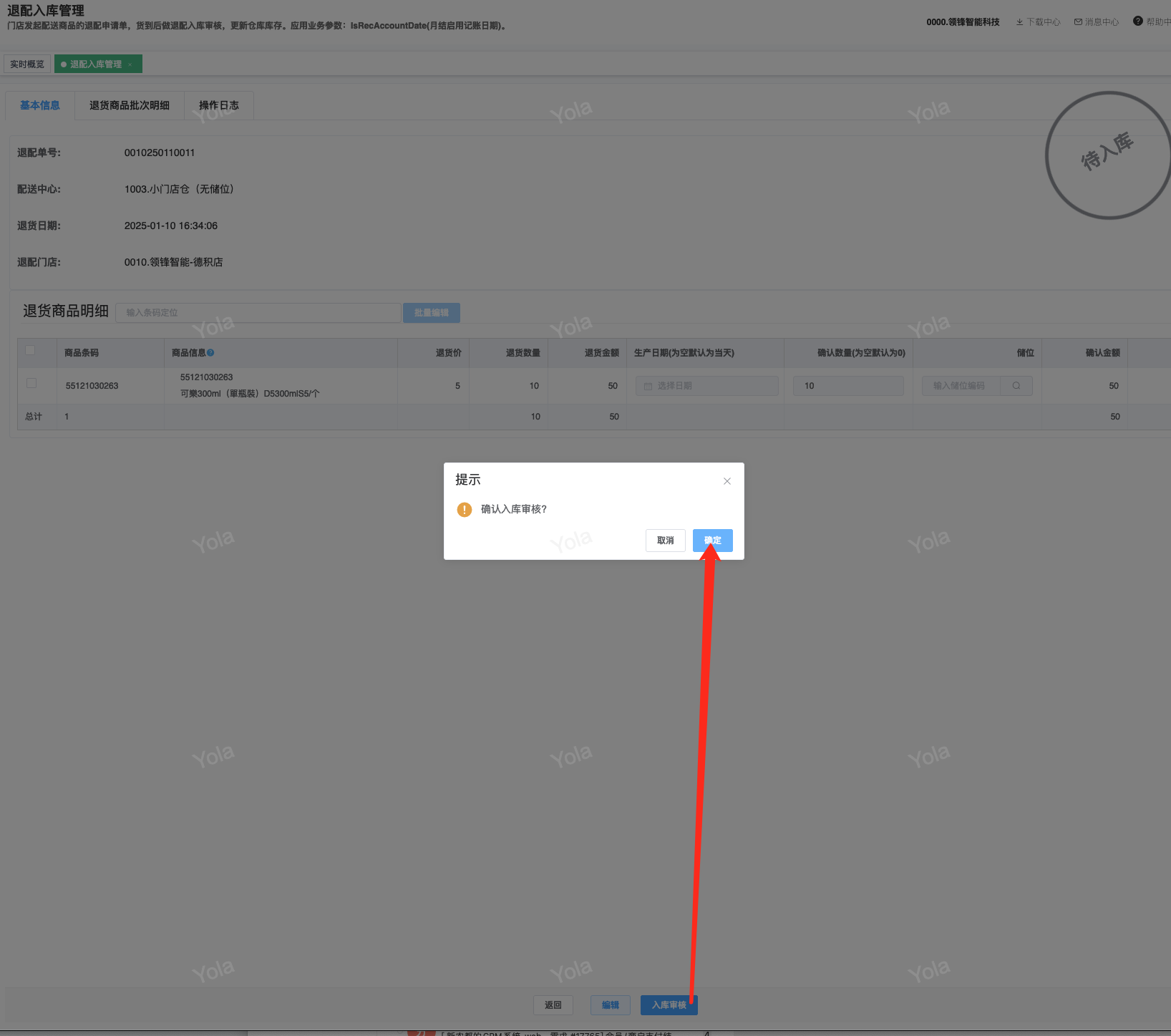The width and height of the screenshot is (1171, 1036).
Task: Click the store value 0010.领锋智能-德积店
Action: point(173,262)
